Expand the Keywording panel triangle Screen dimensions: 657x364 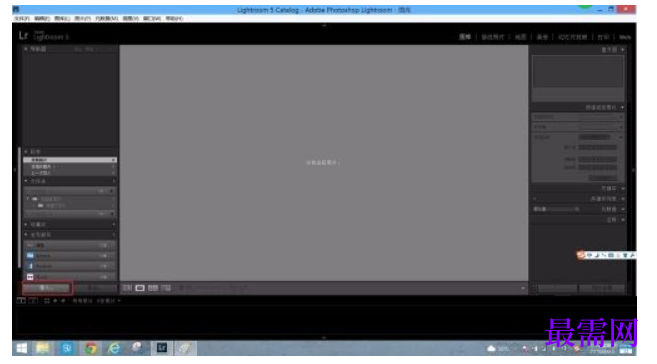click(x=623, y=188)
